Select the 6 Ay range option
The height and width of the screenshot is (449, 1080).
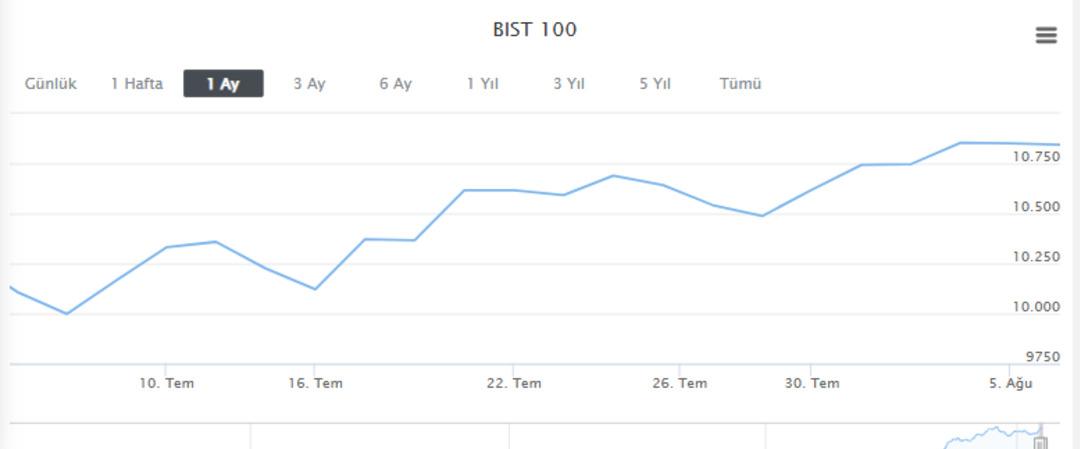click(395, 84)
